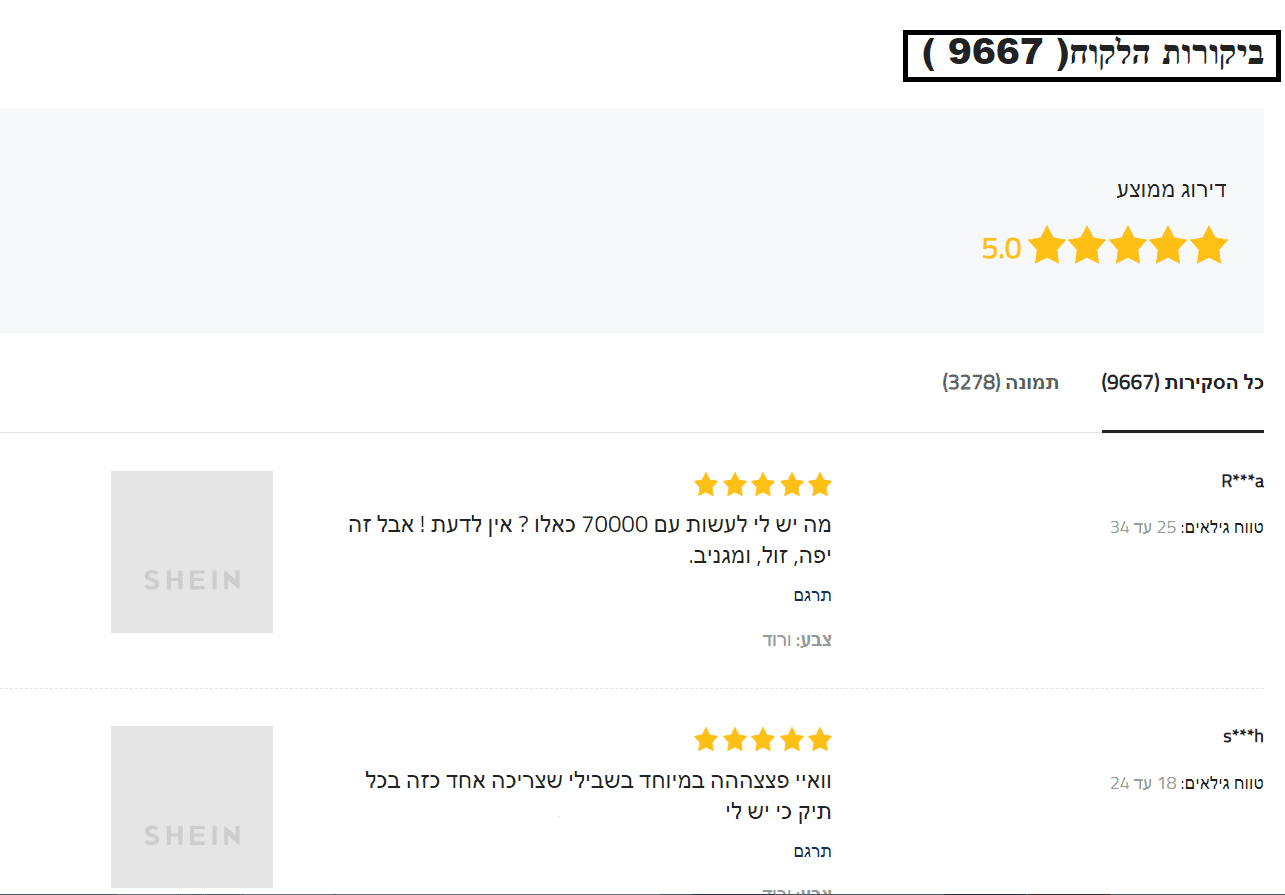Image resolution: width=1285 pixels, height=895 pixels.
Task: Click the reviewer name R***a
Action: point(1242,481)
